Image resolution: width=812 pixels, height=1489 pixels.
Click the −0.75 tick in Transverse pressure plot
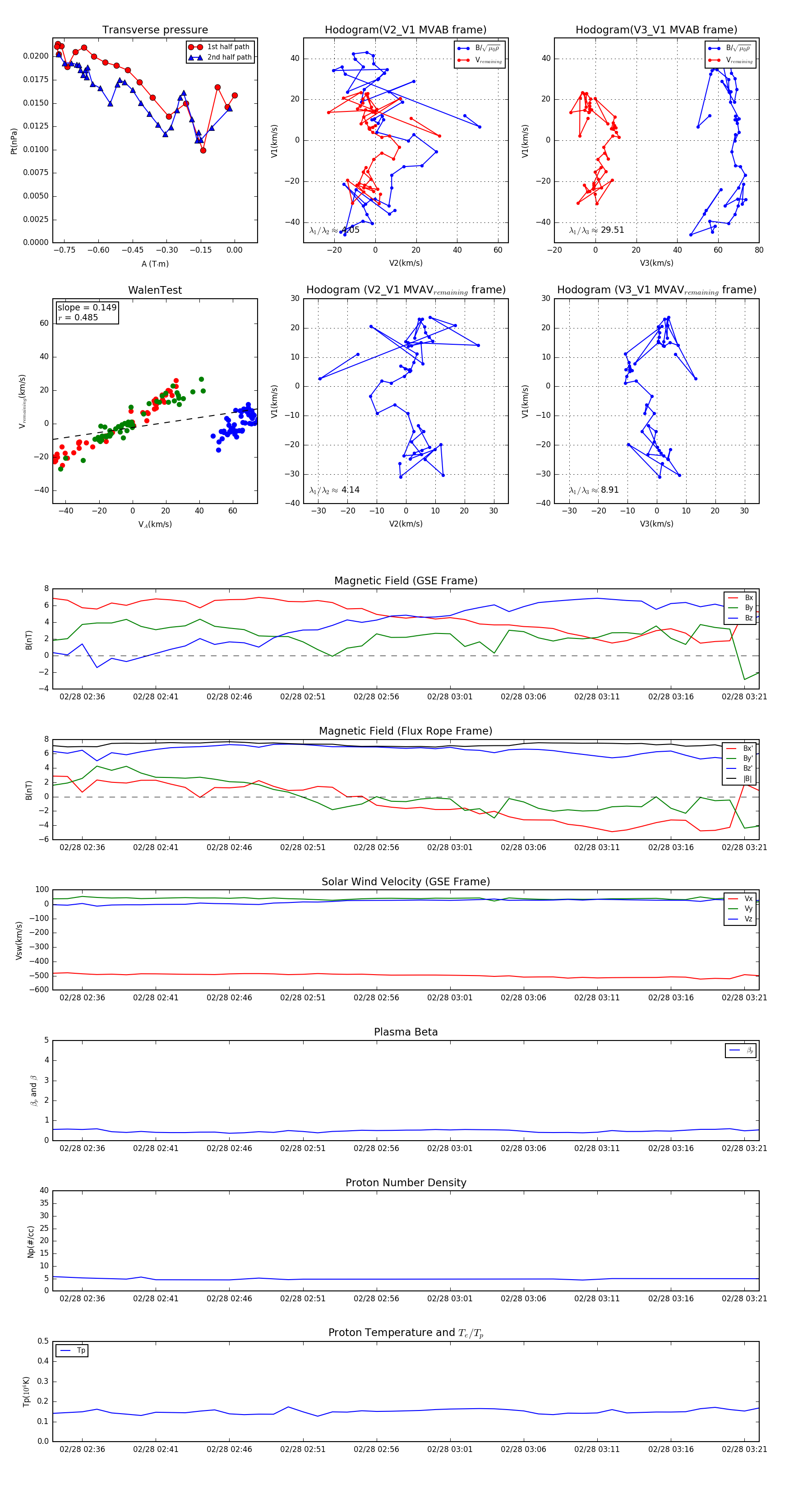pos(64,250)
